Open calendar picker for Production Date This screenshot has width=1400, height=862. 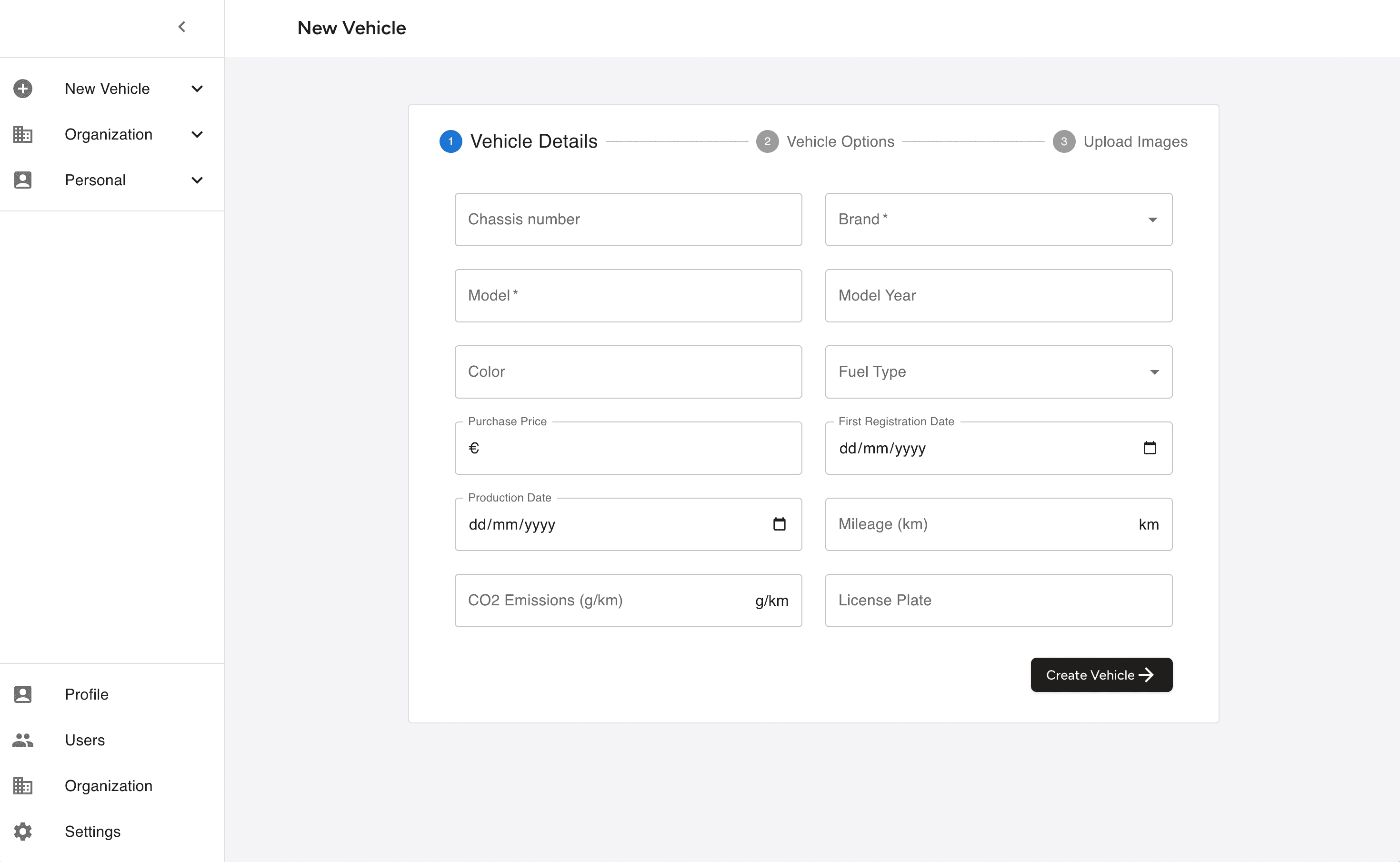pyautogui.click(x=779, y=524)
